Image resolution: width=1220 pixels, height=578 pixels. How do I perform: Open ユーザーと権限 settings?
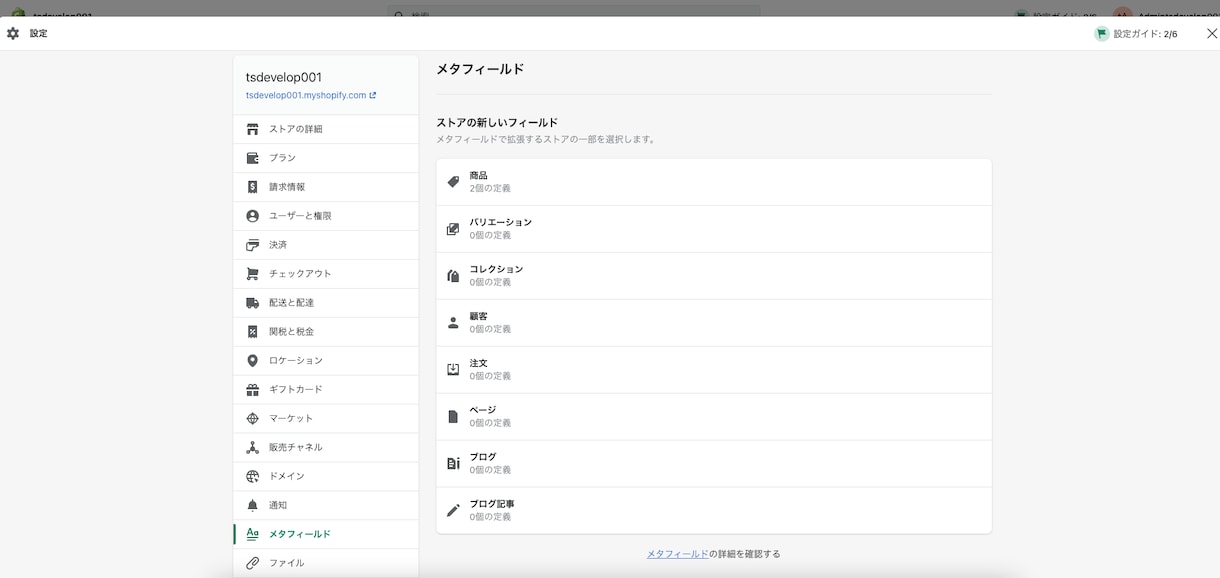325,216
